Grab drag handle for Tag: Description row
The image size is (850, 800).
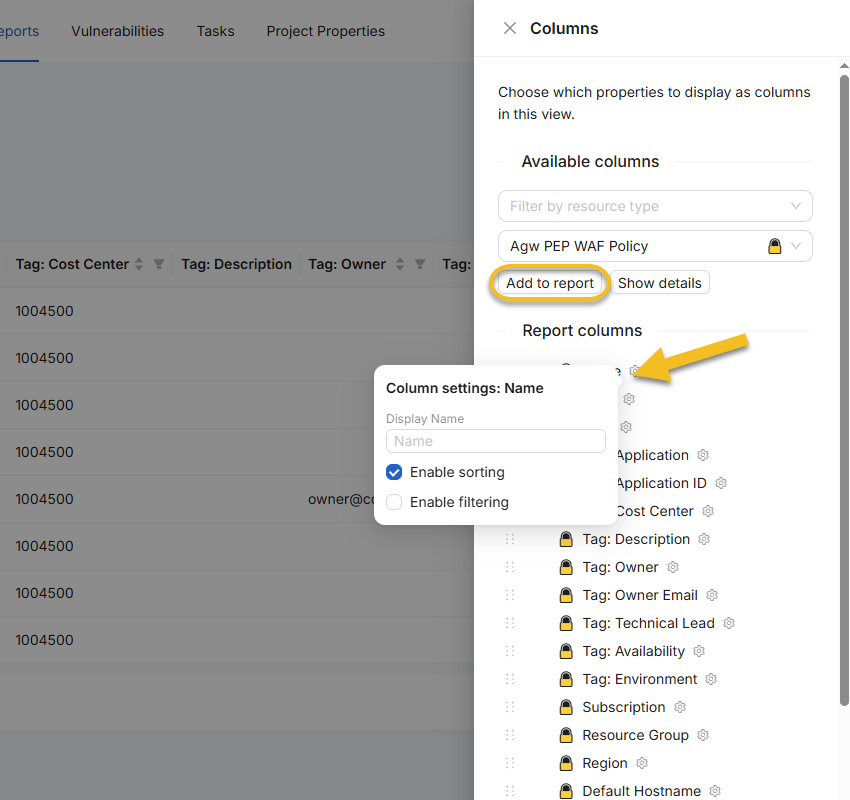click(510, 539)
